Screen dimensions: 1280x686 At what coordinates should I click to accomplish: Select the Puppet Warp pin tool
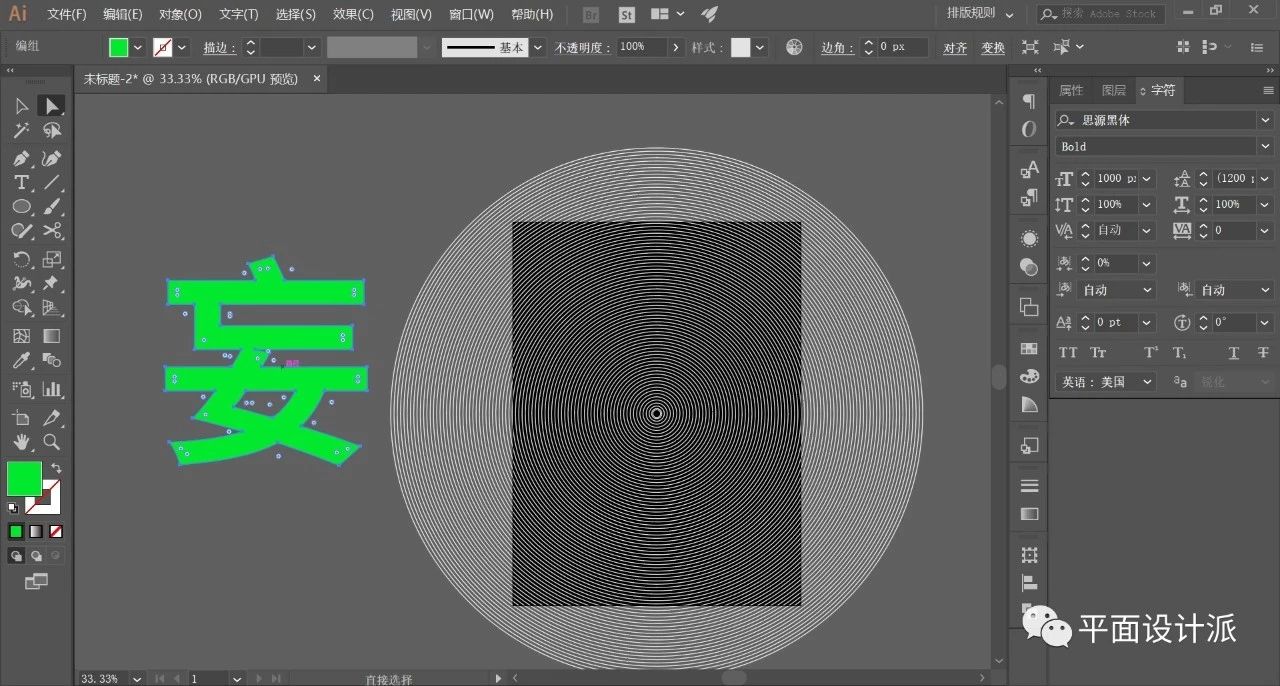52,283
